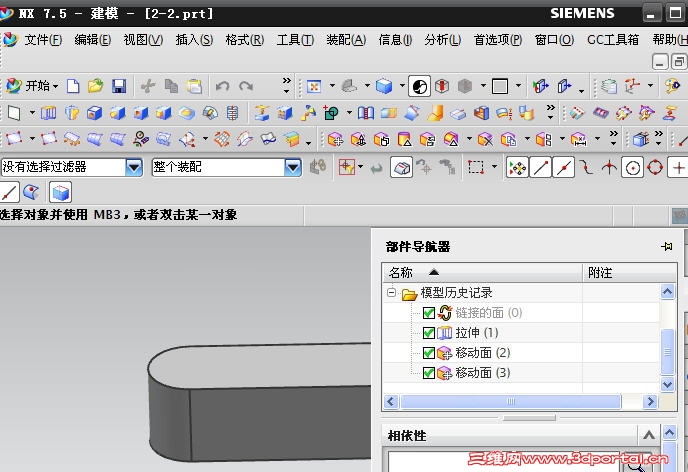Screen dimensions: 688x472
Task: Click the Revolve feature icon
Action: pos(72,113)
